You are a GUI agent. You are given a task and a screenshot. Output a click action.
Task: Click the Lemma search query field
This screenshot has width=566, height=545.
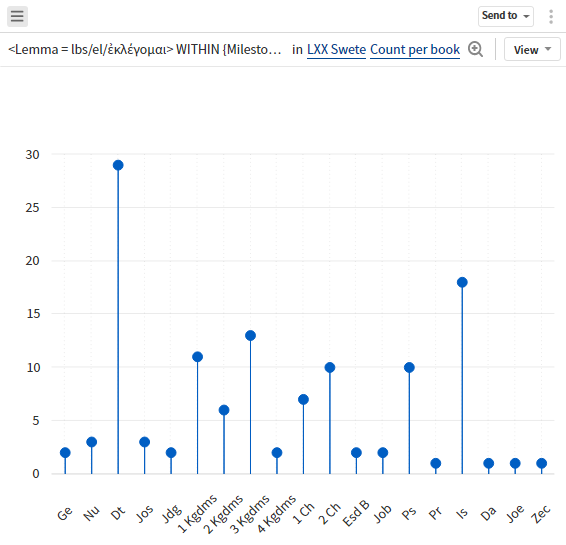click(145, 49)
